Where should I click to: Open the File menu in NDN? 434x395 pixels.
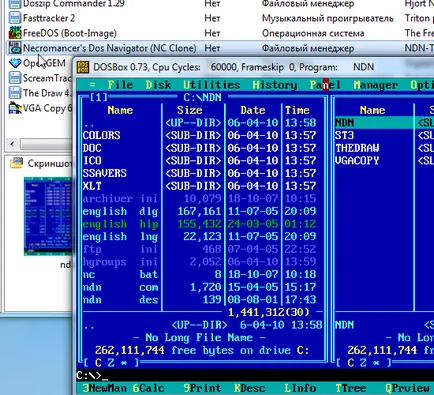[120, 85]
